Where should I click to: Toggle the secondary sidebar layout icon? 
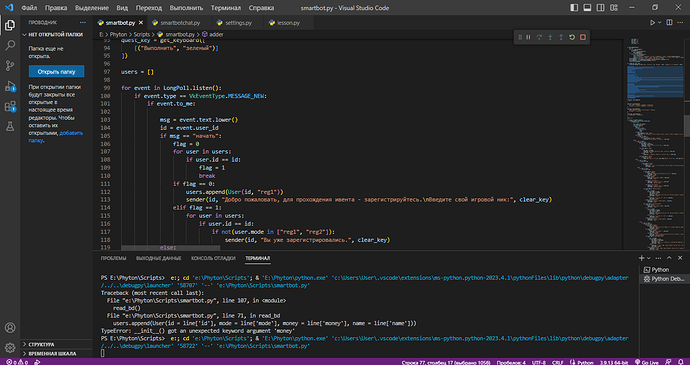[600, 7]
